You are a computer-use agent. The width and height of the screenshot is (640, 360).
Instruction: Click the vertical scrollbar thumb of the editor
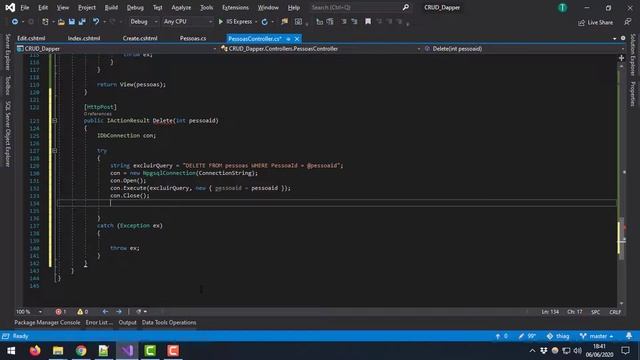point(621,237)
